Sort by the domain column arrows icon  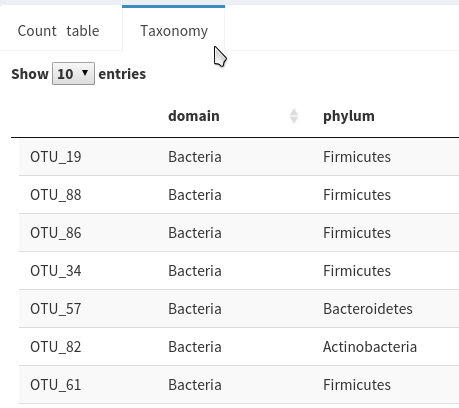(x=294, y=116)
